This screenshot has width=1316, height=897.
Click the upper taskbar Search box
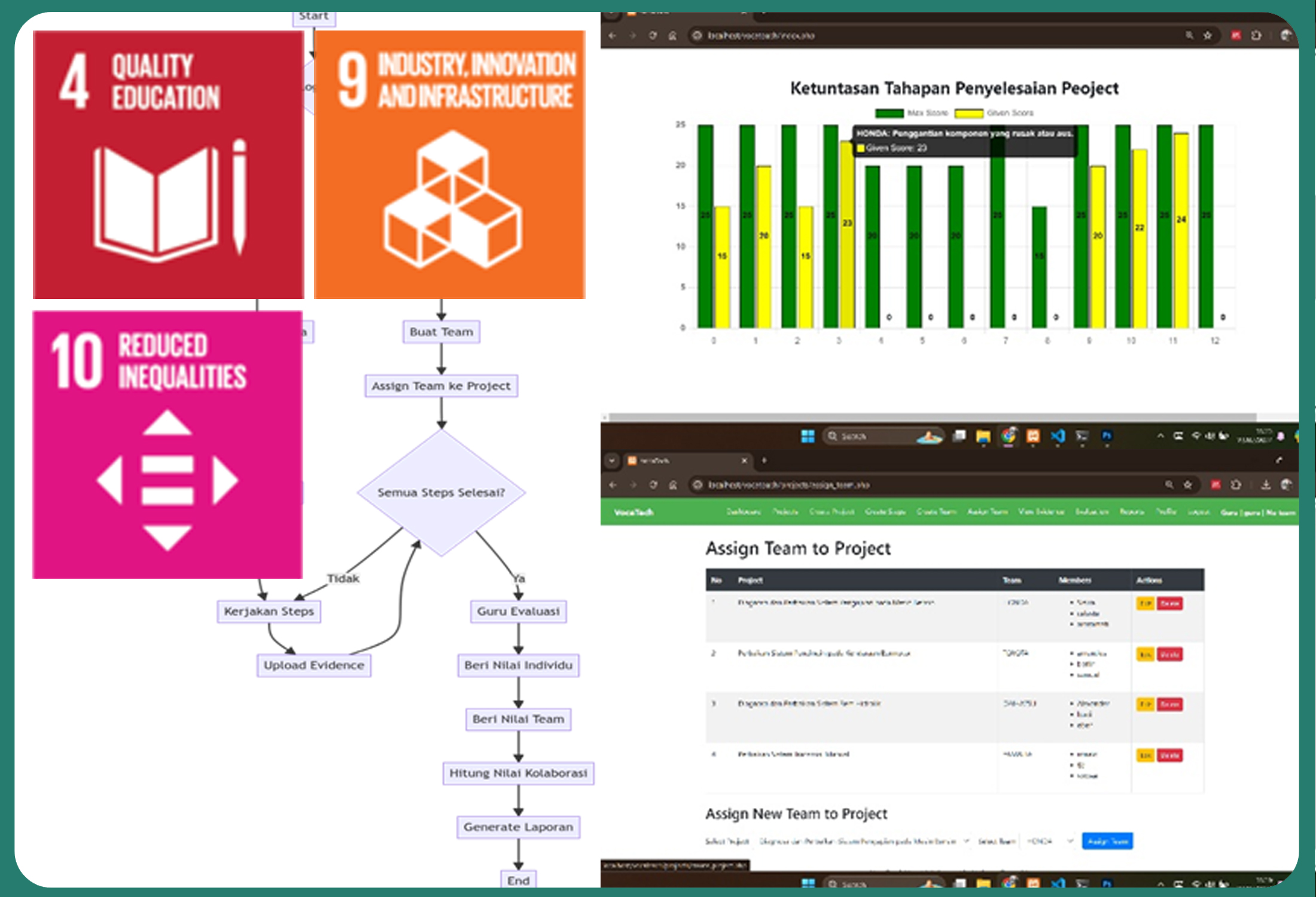(883, 436)
